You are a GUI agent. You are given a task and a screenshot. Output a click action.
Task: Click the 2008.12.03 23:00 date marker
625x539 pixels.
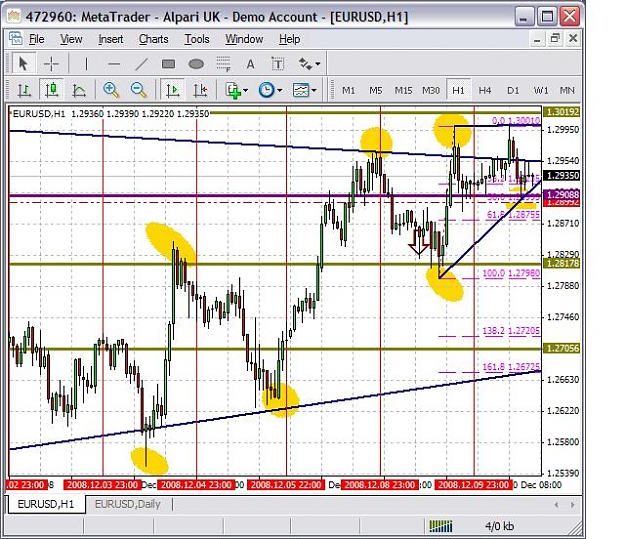[102, 485]
